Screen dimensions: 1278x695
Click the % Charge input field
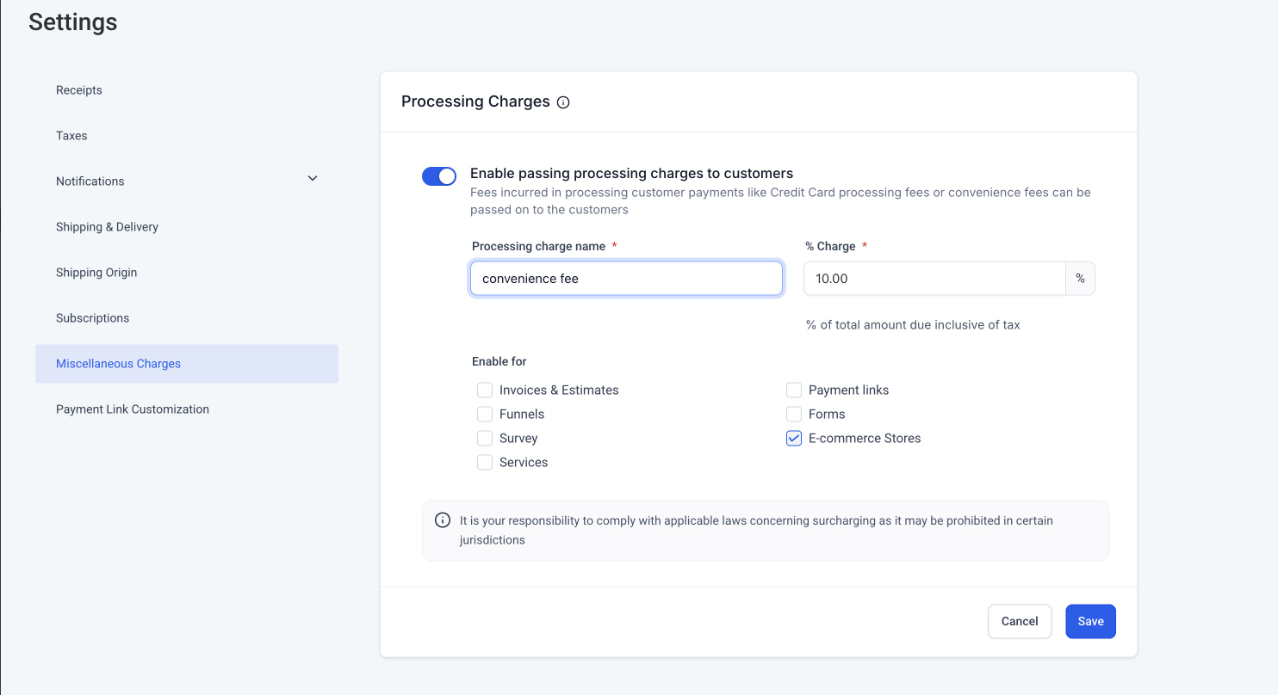coord(934,279)
